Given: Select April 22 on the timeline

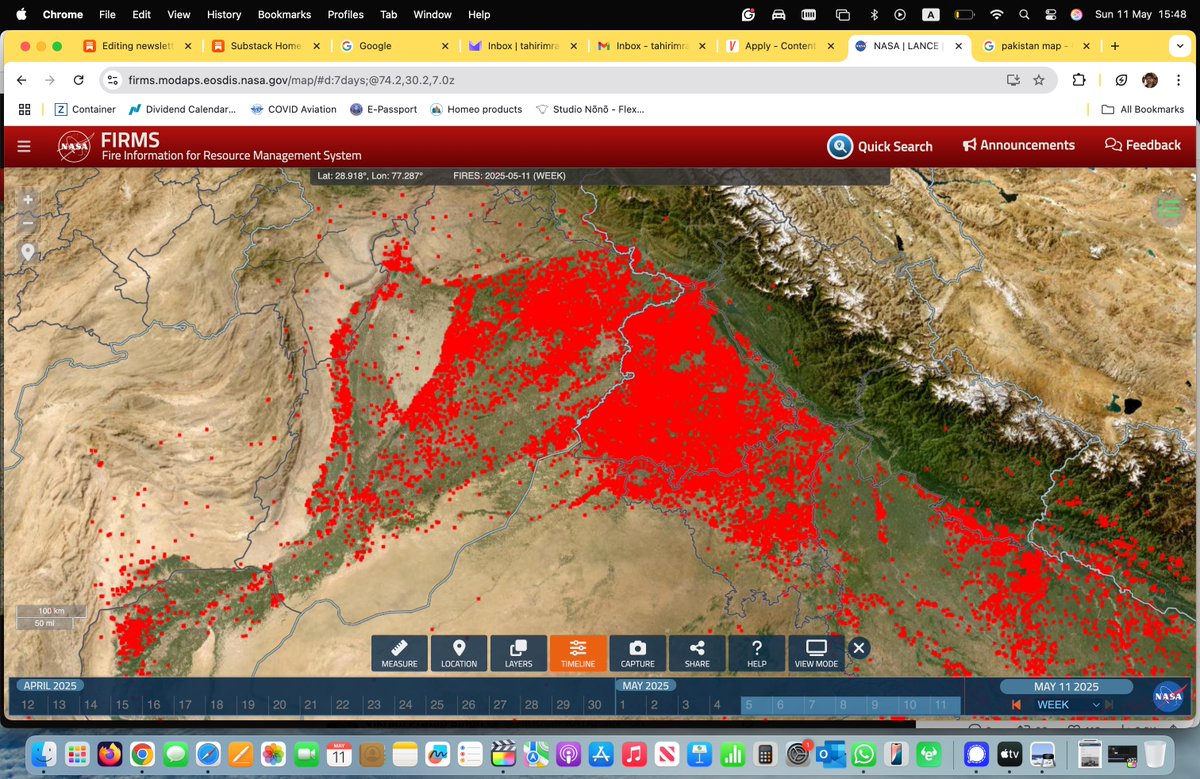Looking at the screenshot, I should click(x=342, y=705).
